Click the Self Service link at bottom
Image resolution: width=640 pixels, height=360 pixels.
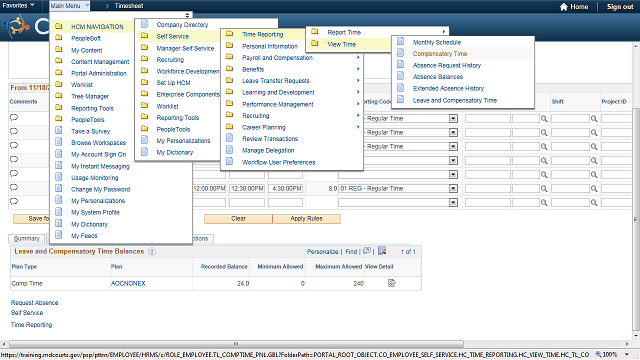27,313
